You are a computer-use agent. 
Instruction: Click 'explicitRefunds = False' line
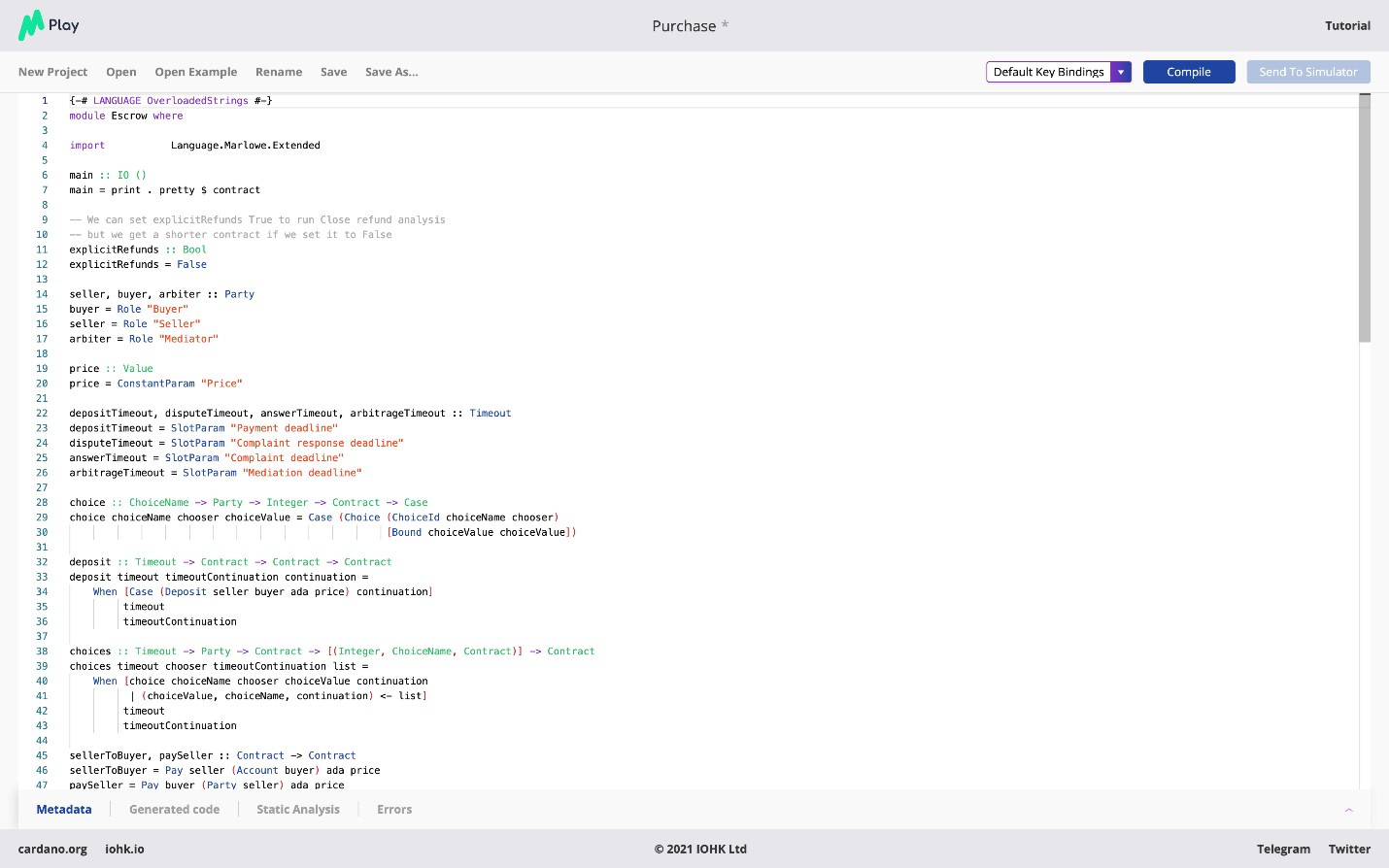pos(138,264)
